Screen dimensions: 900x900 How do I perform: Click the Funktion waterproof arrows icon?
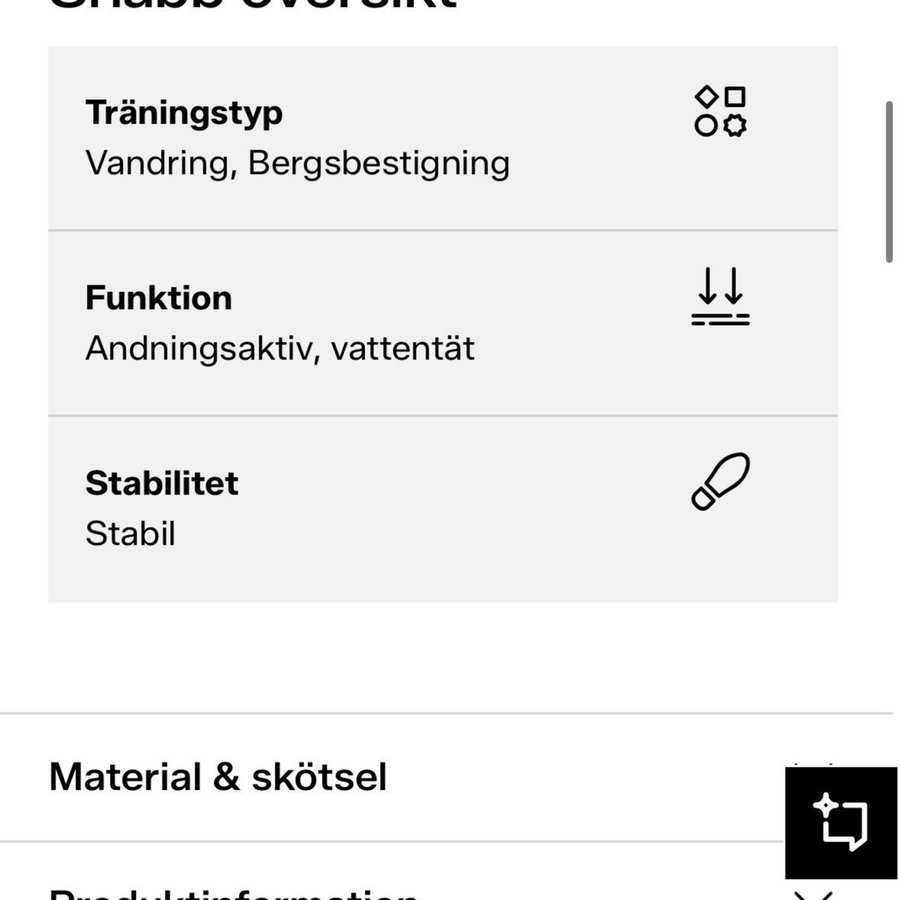coord(720,297)
